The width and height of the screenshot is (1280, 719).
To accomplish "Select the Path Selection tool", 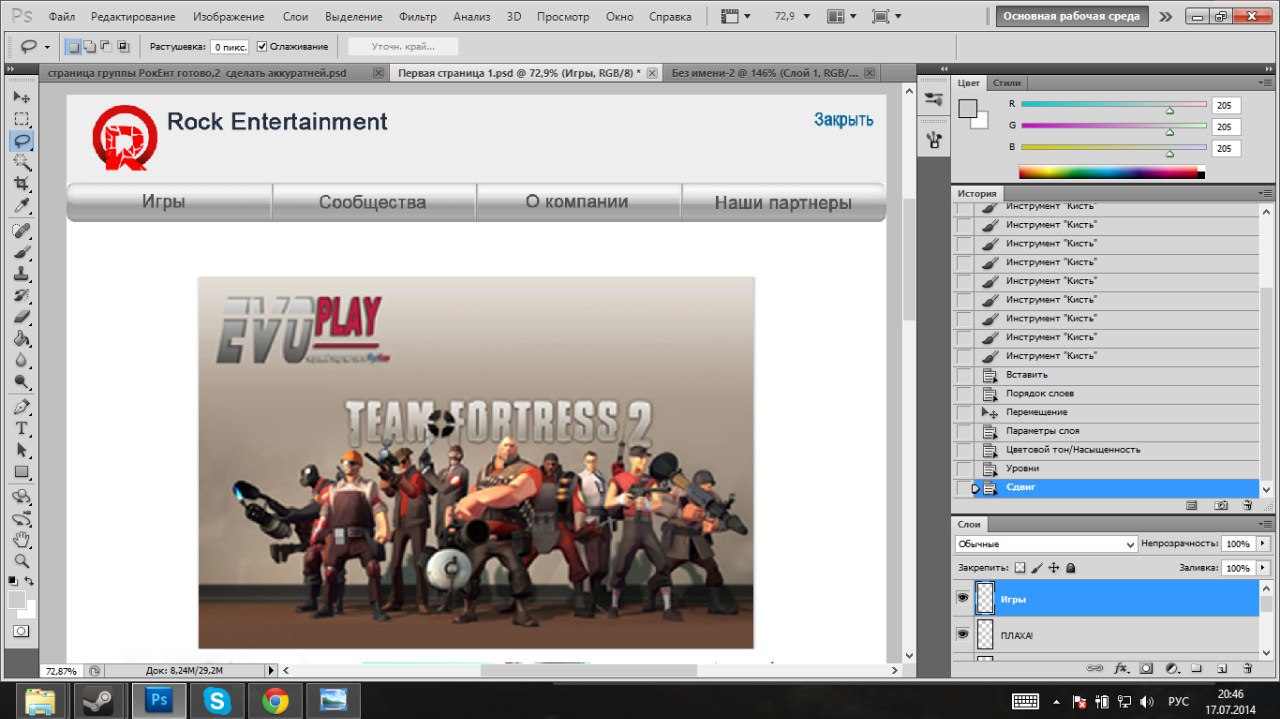I will coord(21,451).
